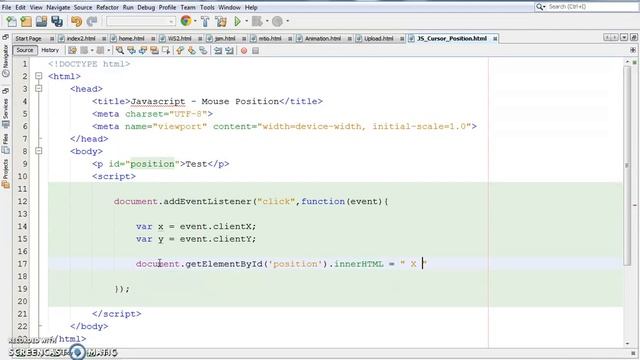Go to next bookmark icon
The height and width of the screenshot is (360, 640).
[x=191, y=51]
